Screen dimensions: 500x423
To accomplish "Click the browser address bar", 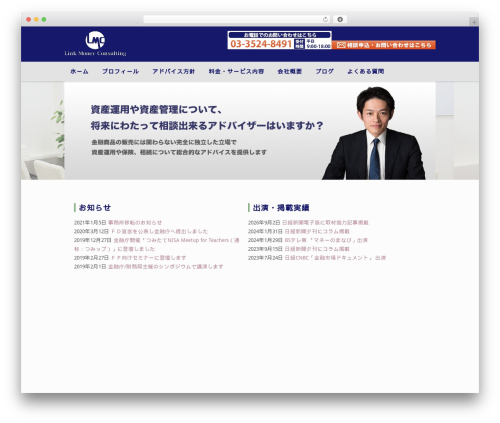I will pos(236,19).
